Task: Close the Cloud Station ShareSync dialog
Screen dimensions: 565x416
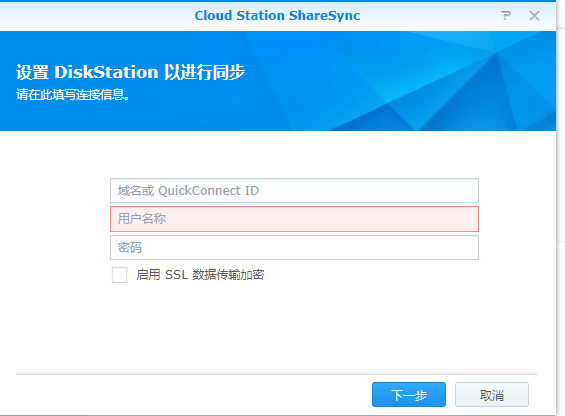Action: pyautogui.click(x=534, y=16)
